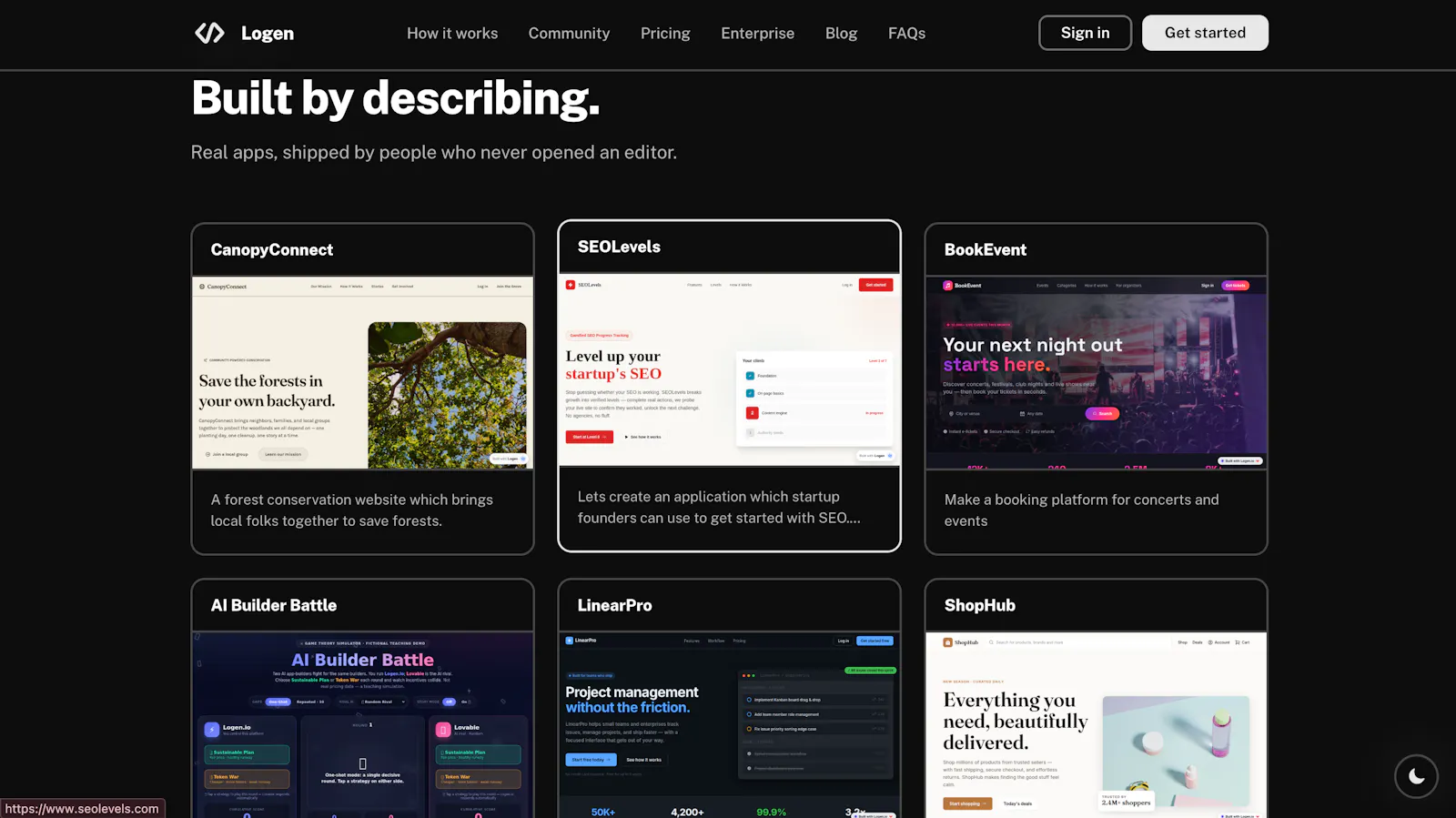
Task: Open the BookEvent preview thumbnail
Action: tap(1097, 373)
